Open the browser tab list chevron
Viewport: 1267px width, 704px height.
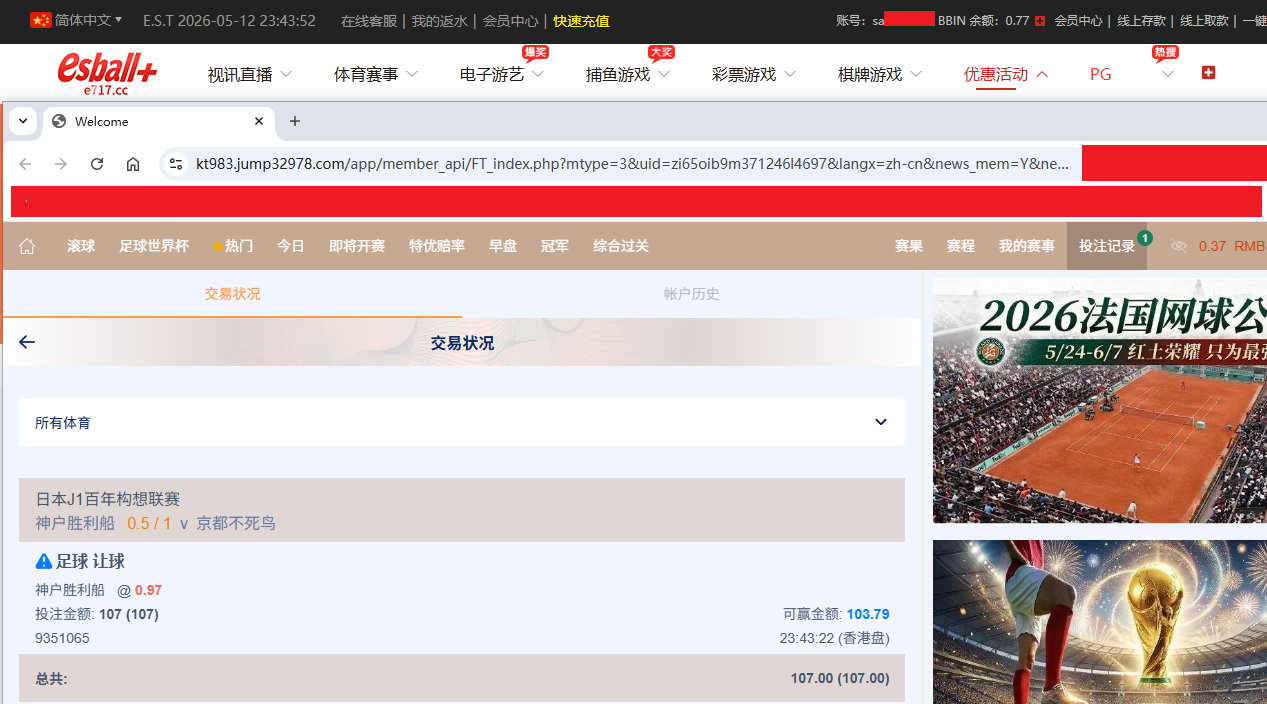pyautogui.click(x=23, y=121)
